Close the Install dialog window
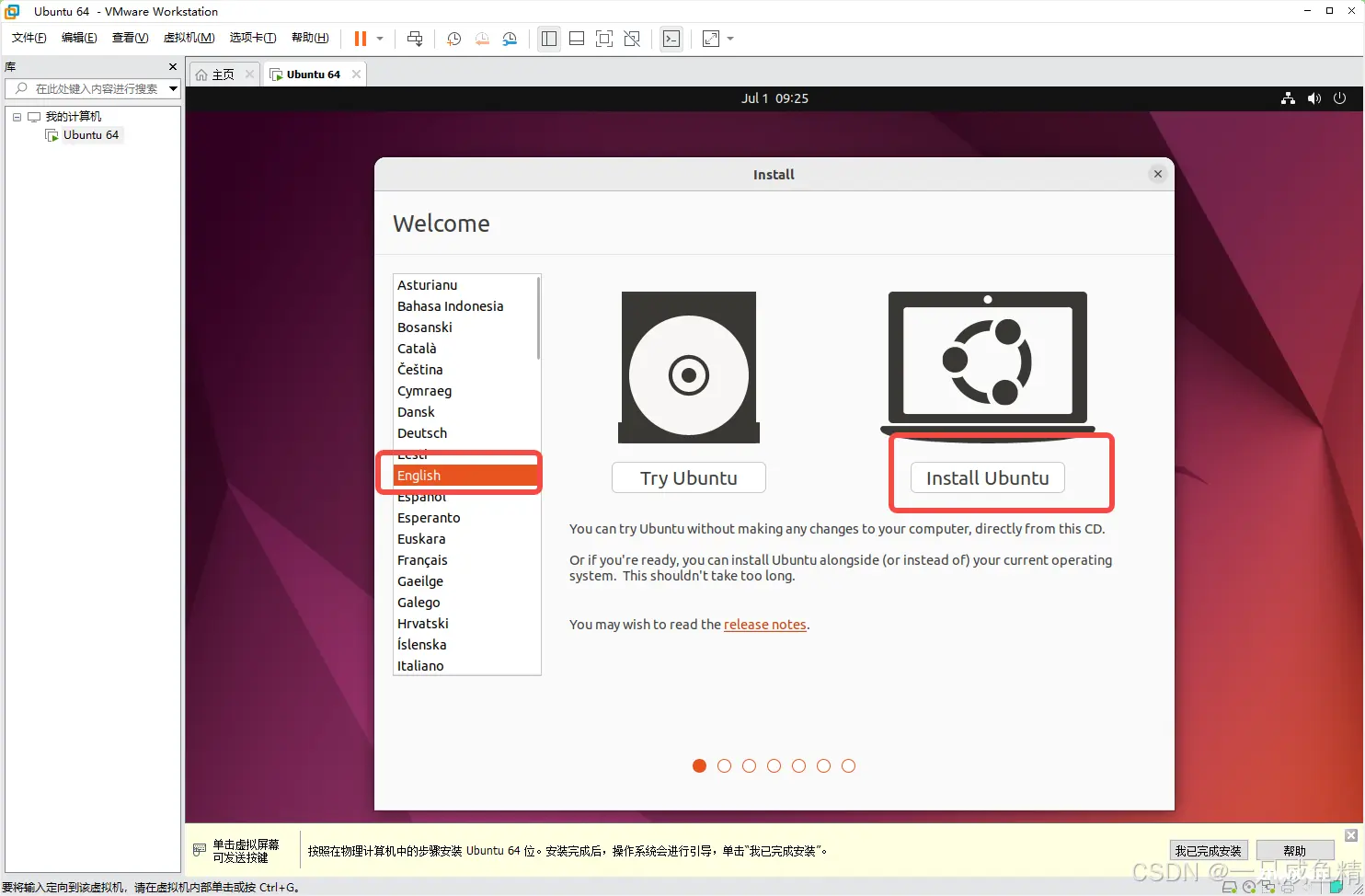 coord(1158,174)
